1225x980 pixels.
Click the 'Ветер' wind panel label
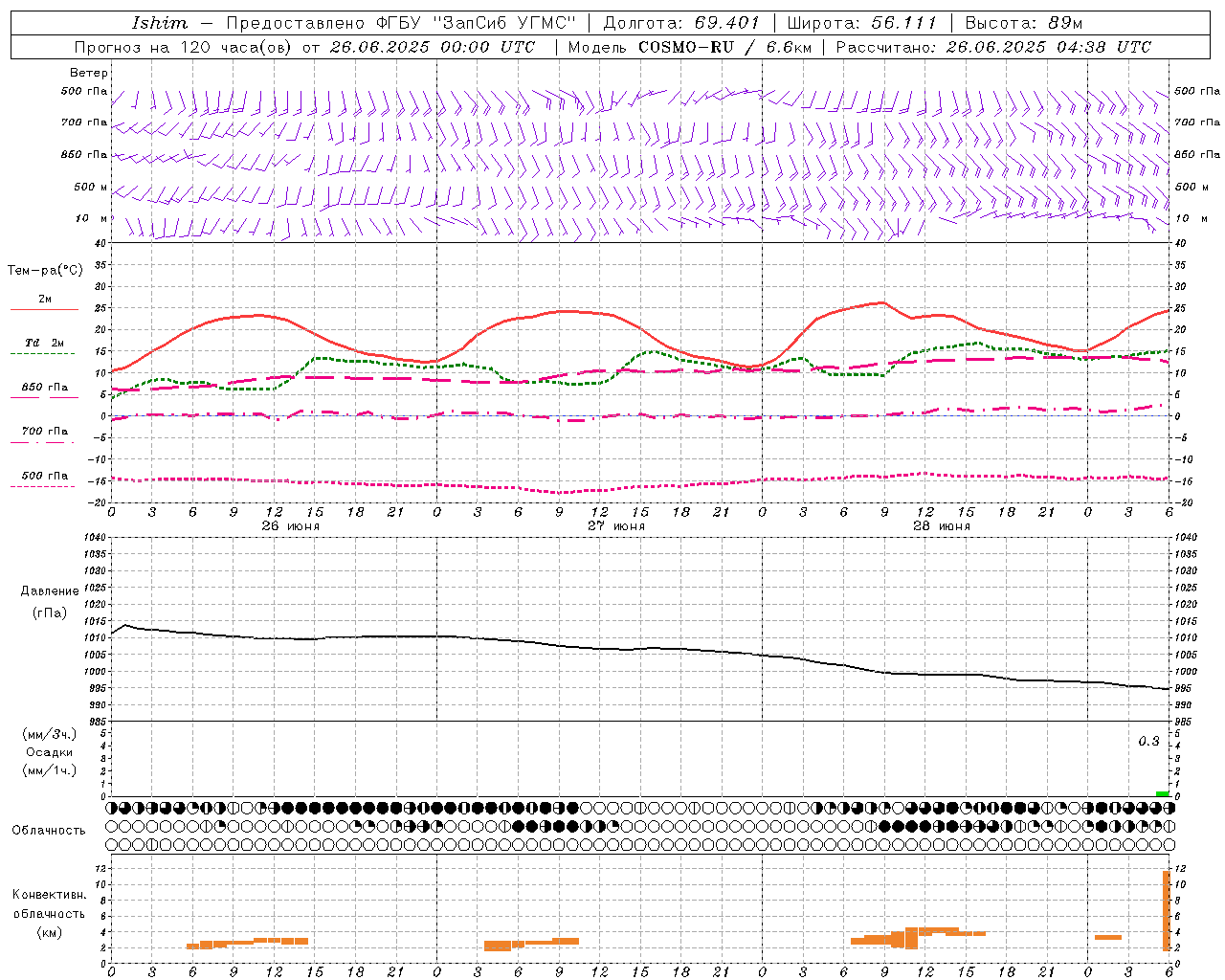tap(89, 73)
